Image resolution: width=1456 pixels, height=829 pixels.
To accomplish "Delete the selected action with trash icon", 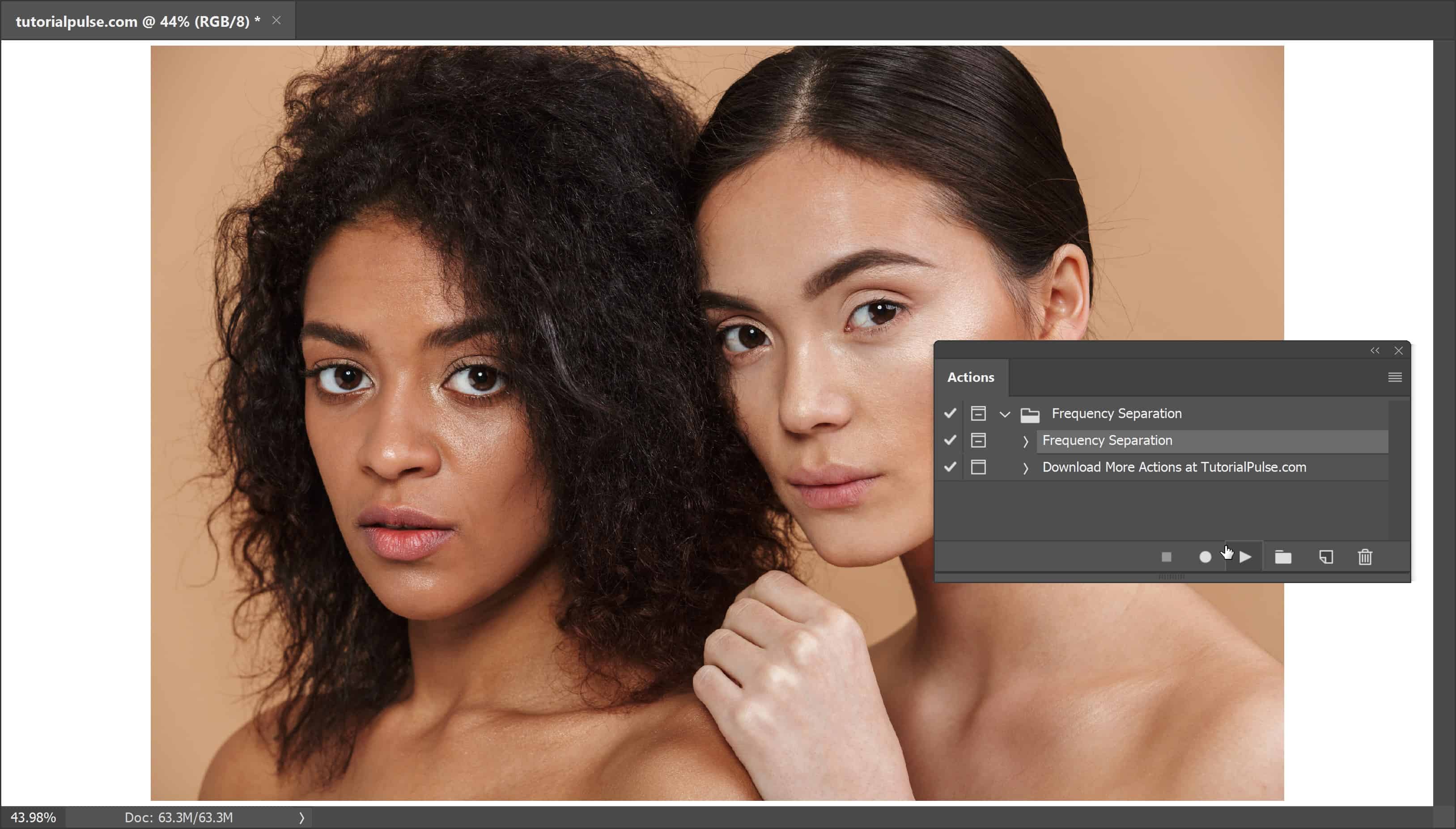I will [1365, 557].
